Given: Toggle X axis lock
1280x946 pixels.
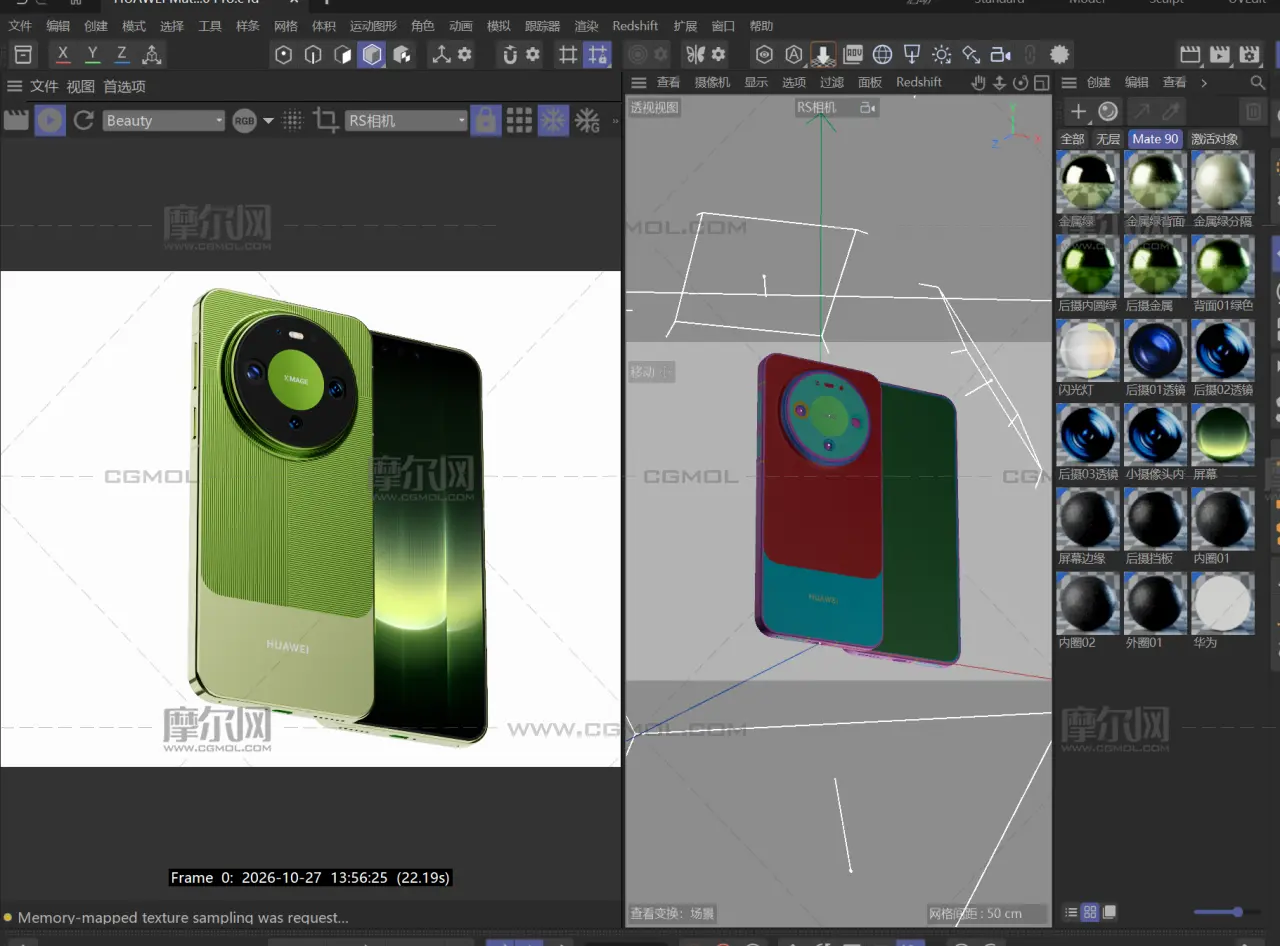Looking at the screenshot, I should (63, 55).
